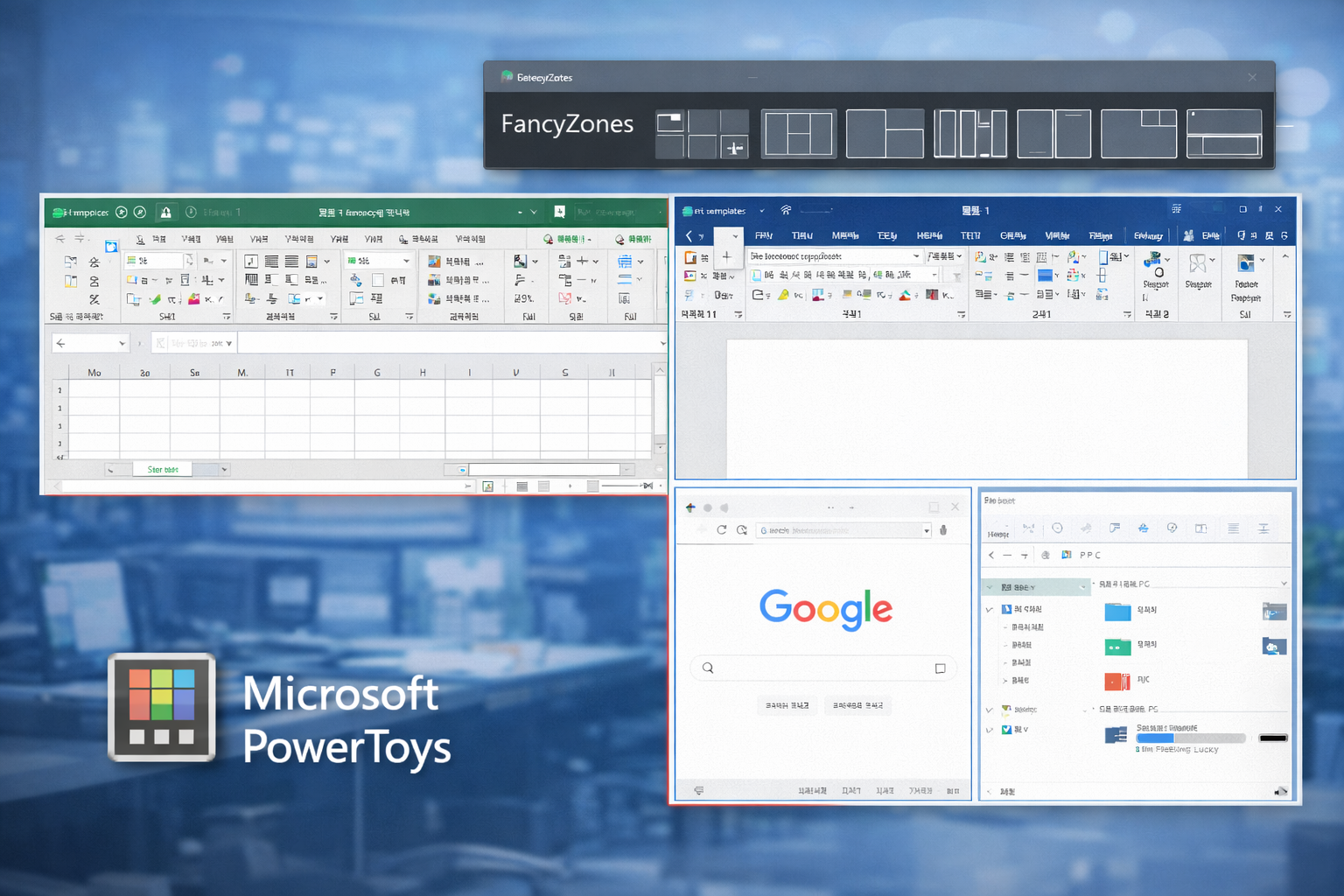The width and height of the screenshot is (1344, 896).
Task: Toggle the checked blue checkbox item in explorer tree
Action: tap(1006, 729)
